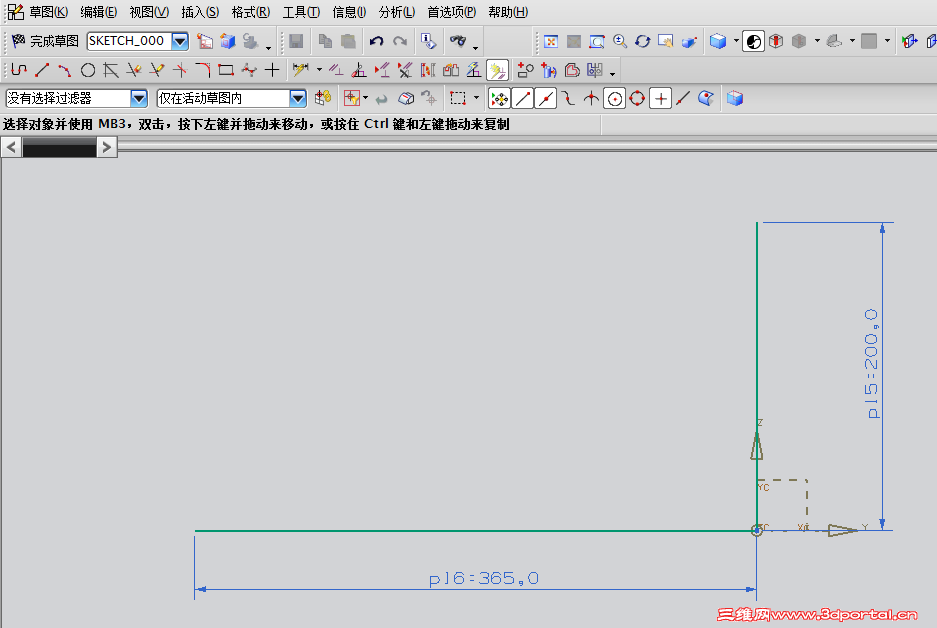Click the Reattach sketch cube icon
The height and width of the screenshot is (628, 937).
pos(228,41)
